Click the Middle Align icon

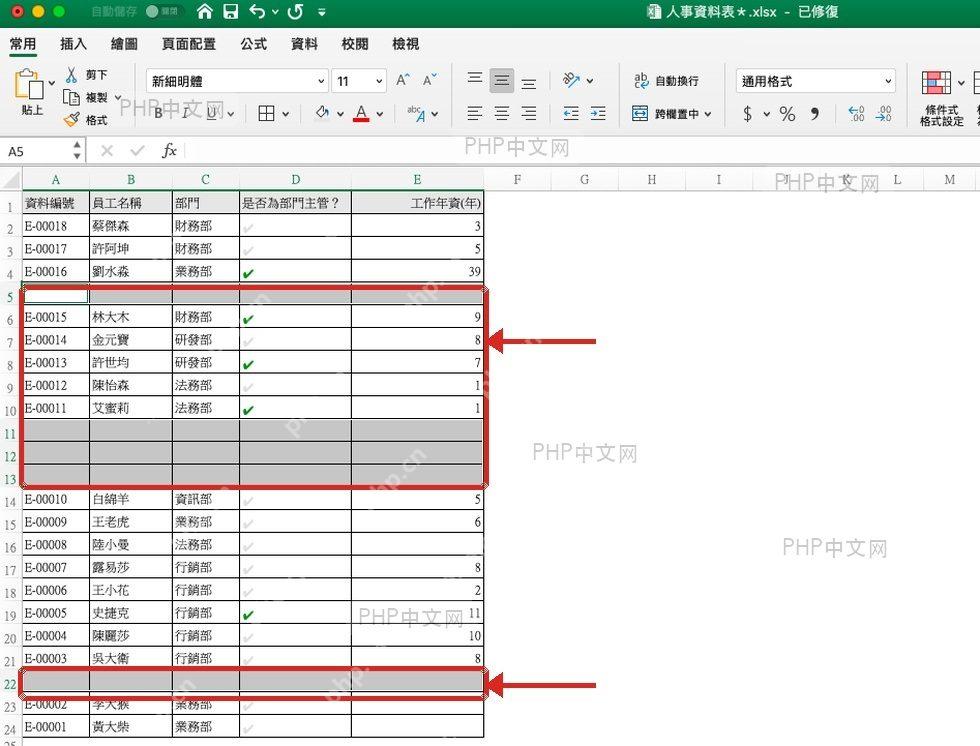(502, 80)
